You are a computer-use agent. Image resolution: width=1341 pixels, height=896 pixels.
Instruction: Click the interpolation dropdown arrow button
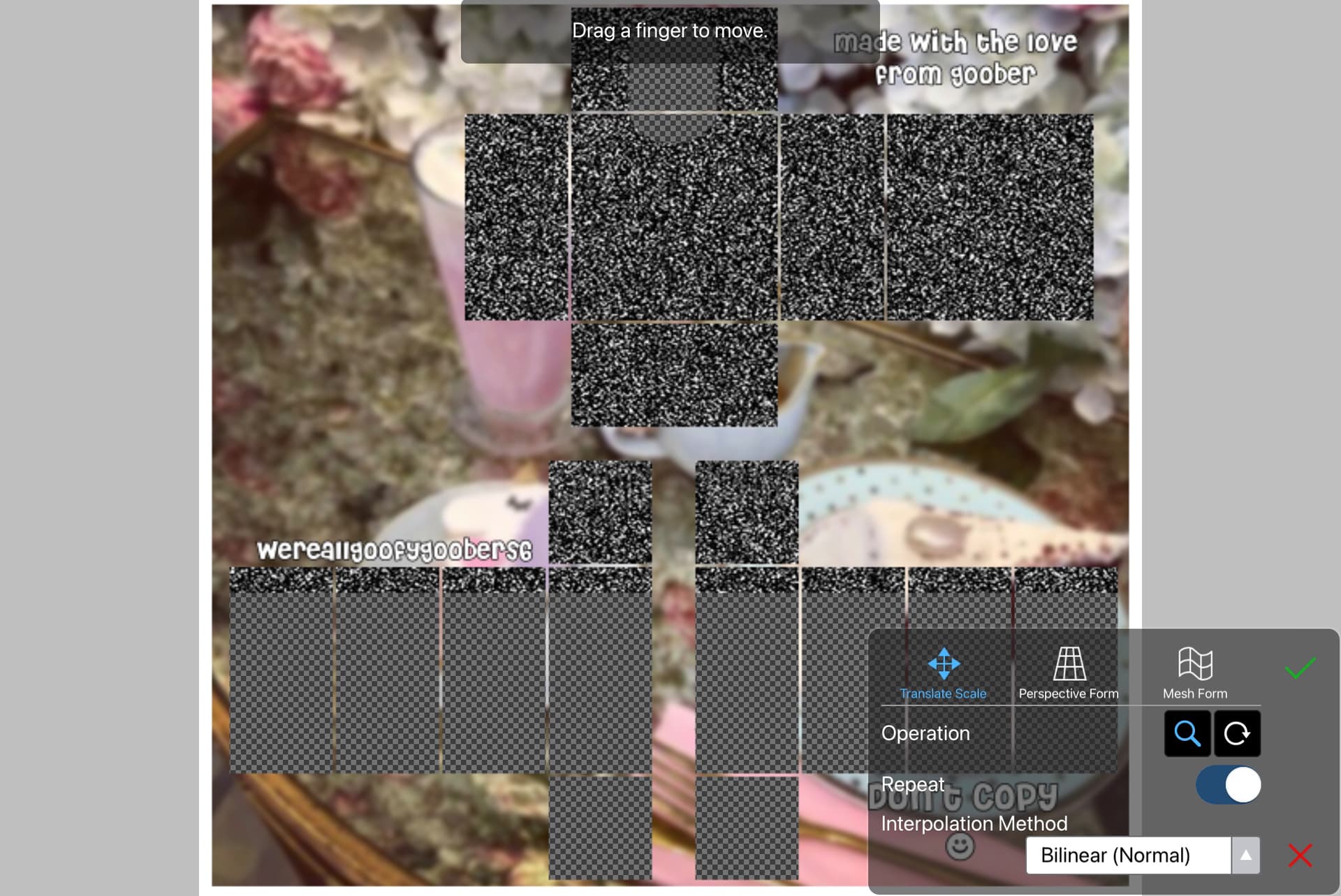1245,855
